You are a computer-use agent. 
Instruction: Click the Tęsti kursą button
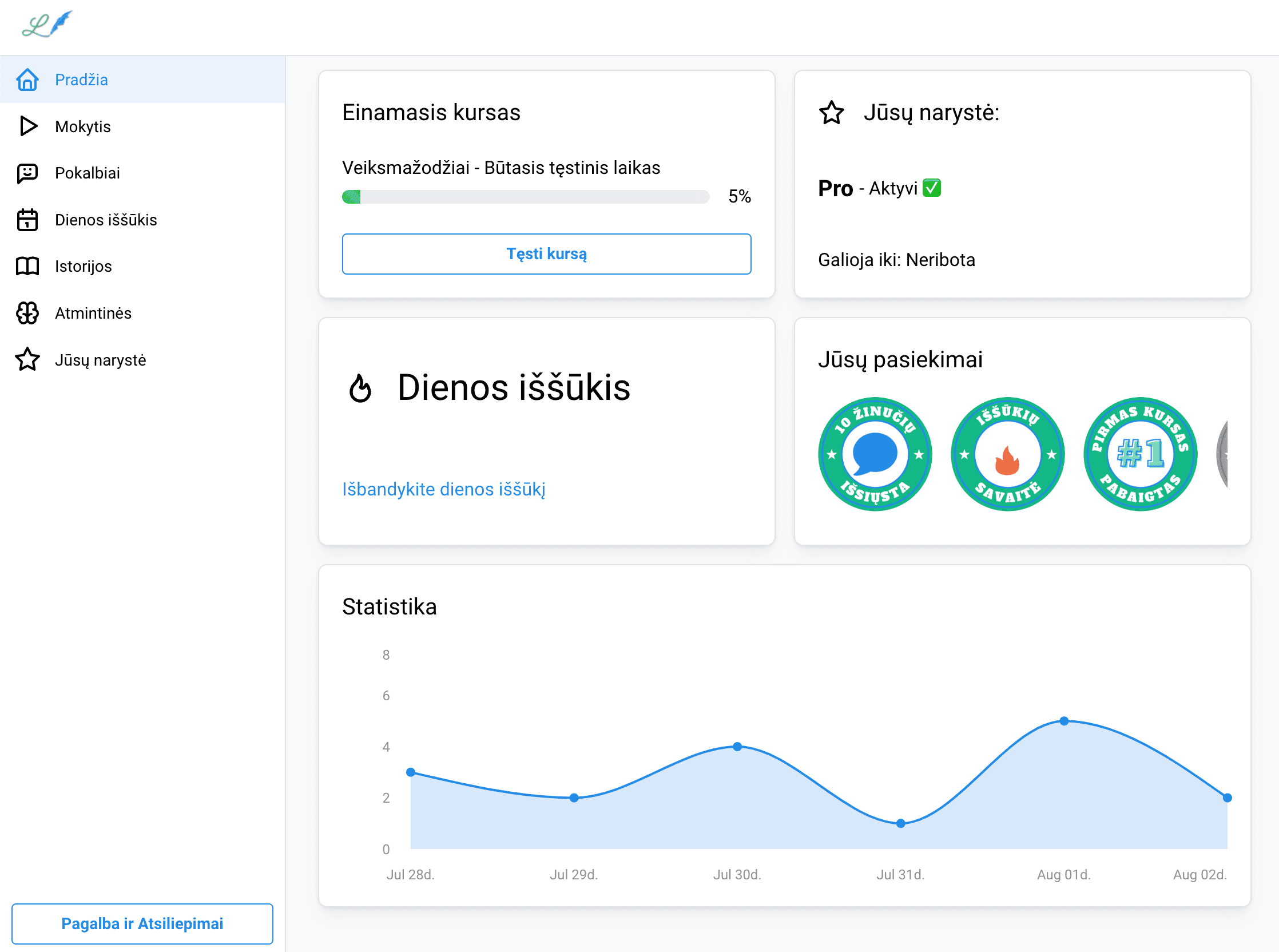coord(546,253)
